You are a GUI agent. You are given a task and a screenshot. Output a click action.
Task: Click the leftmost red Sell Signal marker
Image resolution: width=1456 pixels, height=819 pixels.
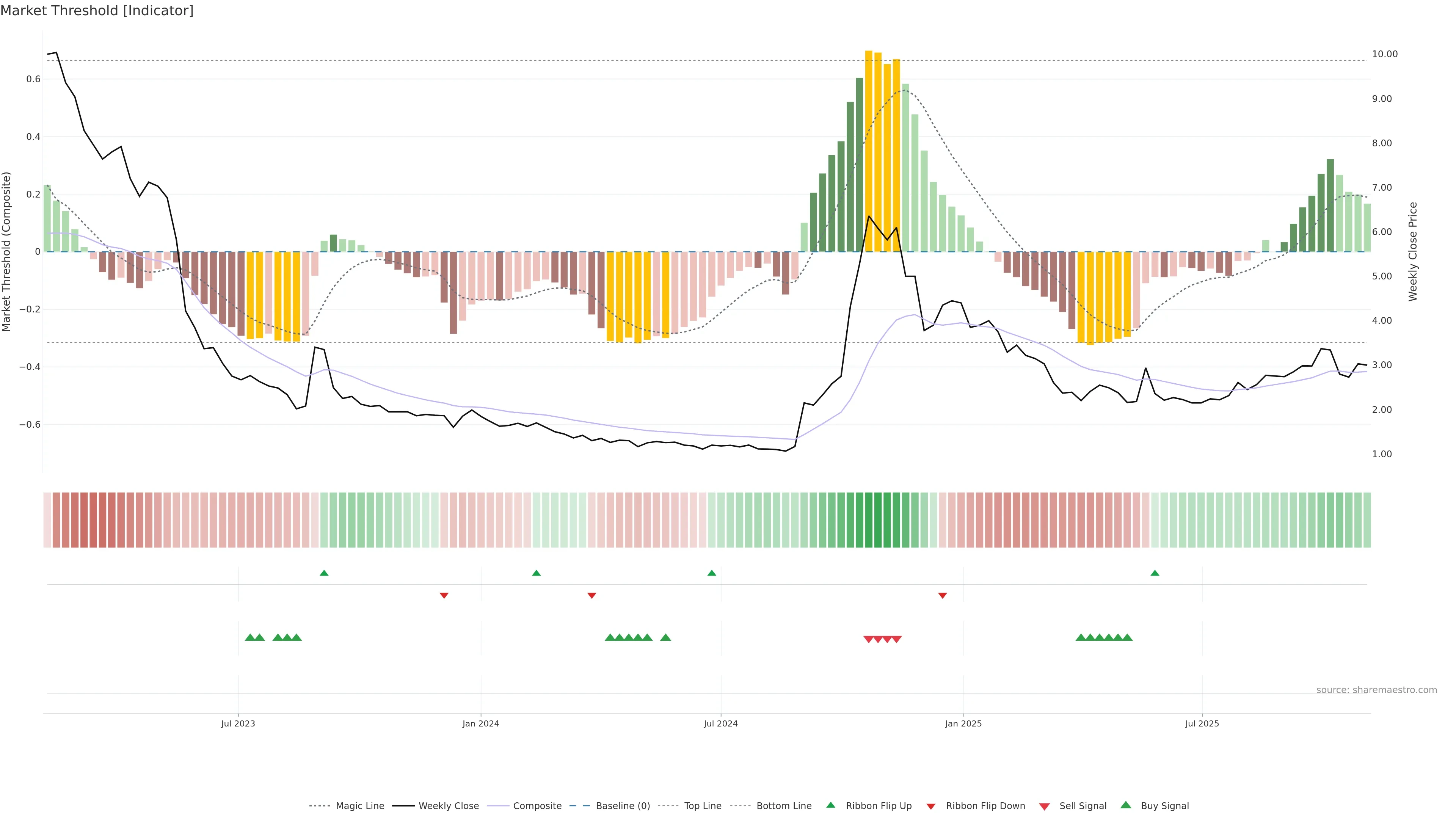click(868, 639)
